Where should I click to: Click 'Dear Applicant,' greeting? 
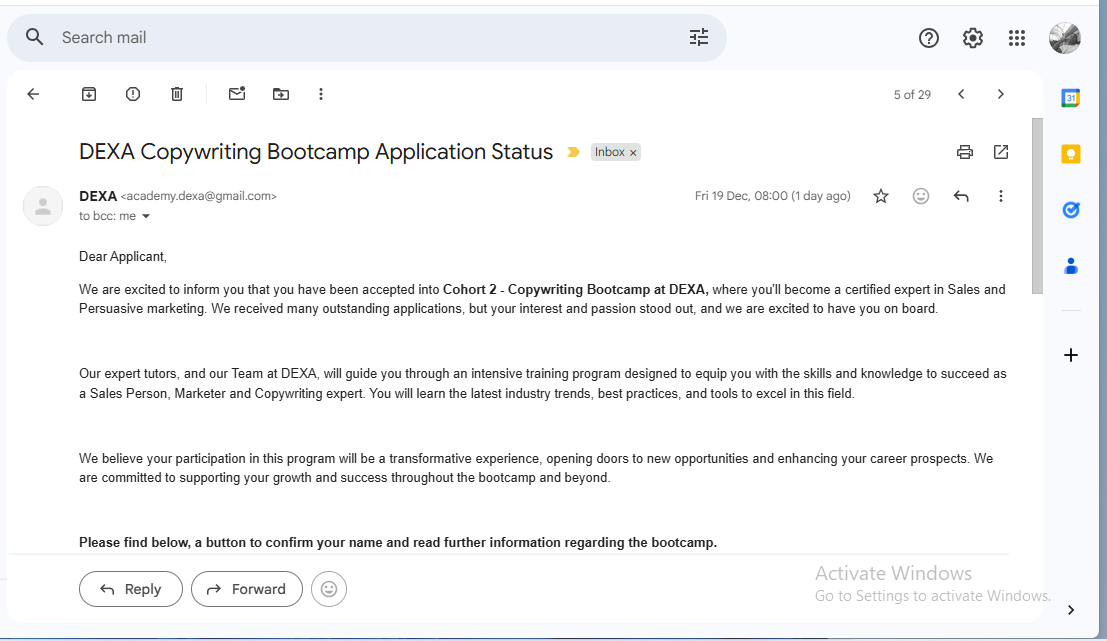coord(123,256)
